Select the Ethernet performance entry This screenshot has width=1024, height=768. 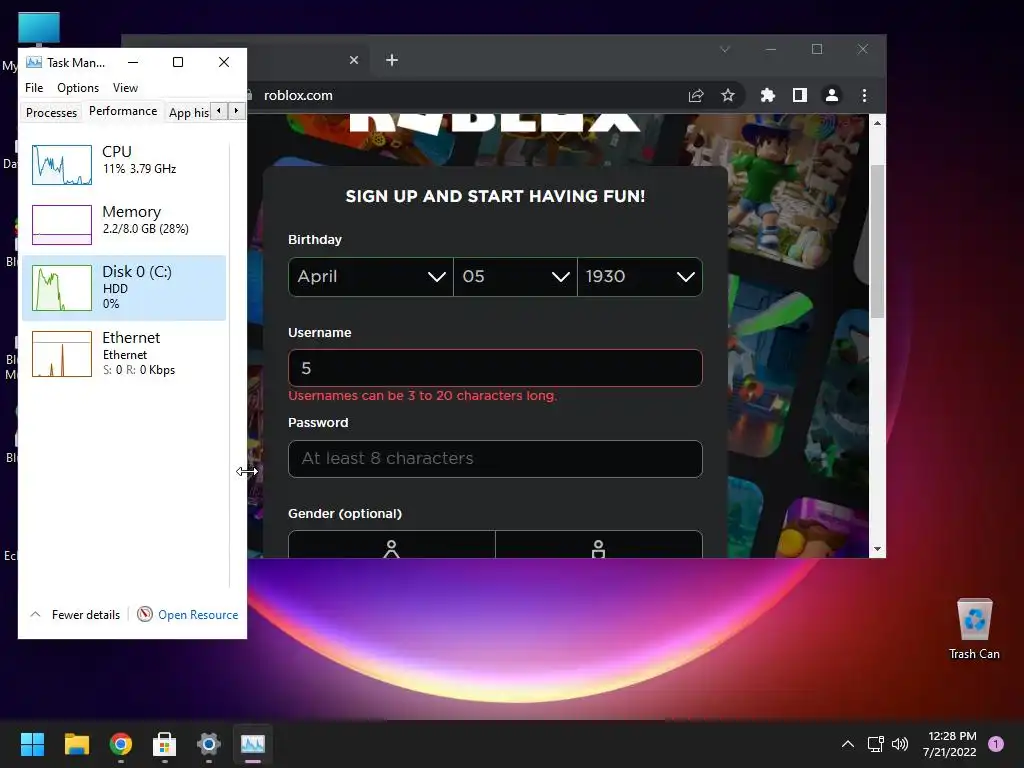(x=124, y=354)
